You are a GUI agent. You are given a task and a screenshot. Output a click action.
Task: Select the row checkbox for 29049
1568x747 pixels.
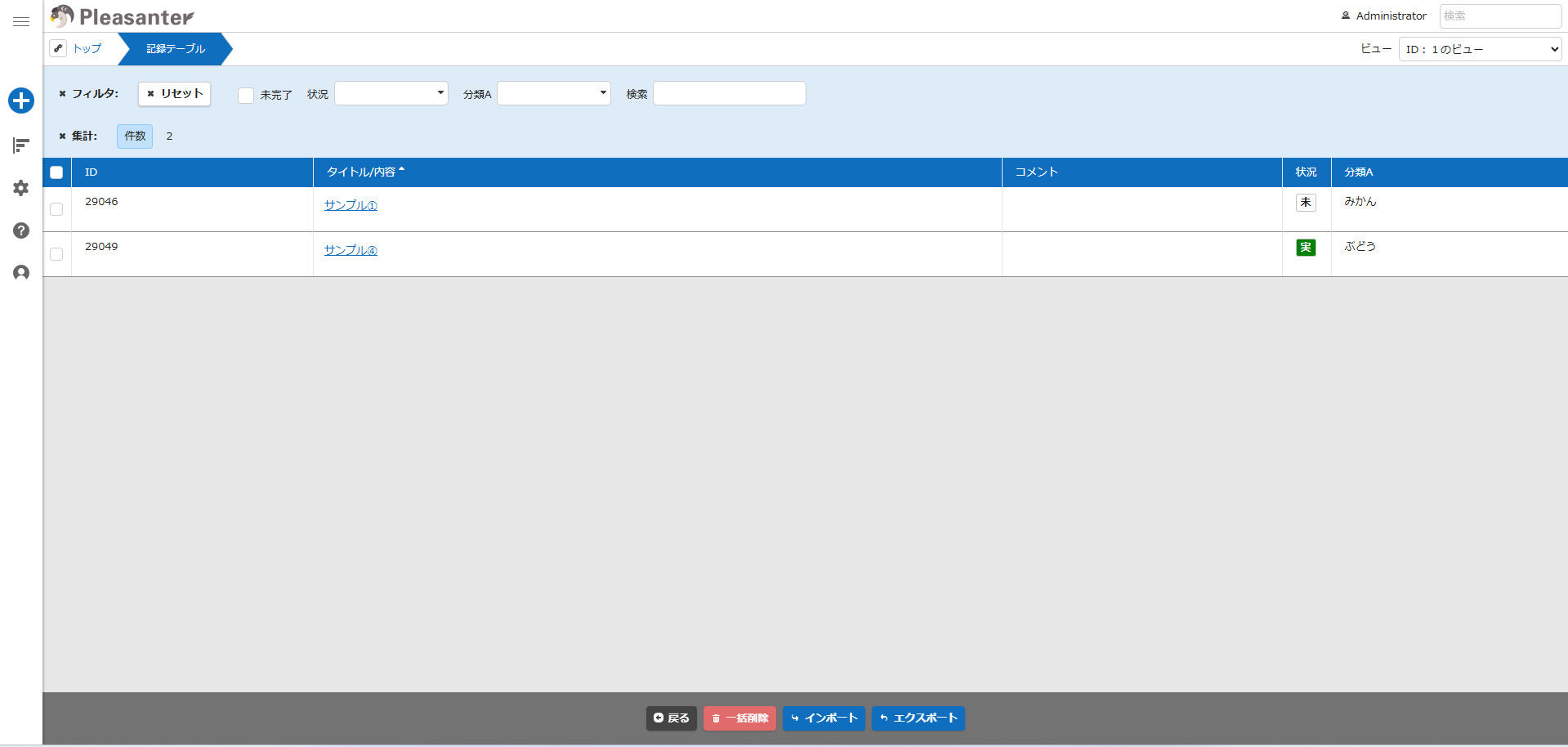(56, 254)
